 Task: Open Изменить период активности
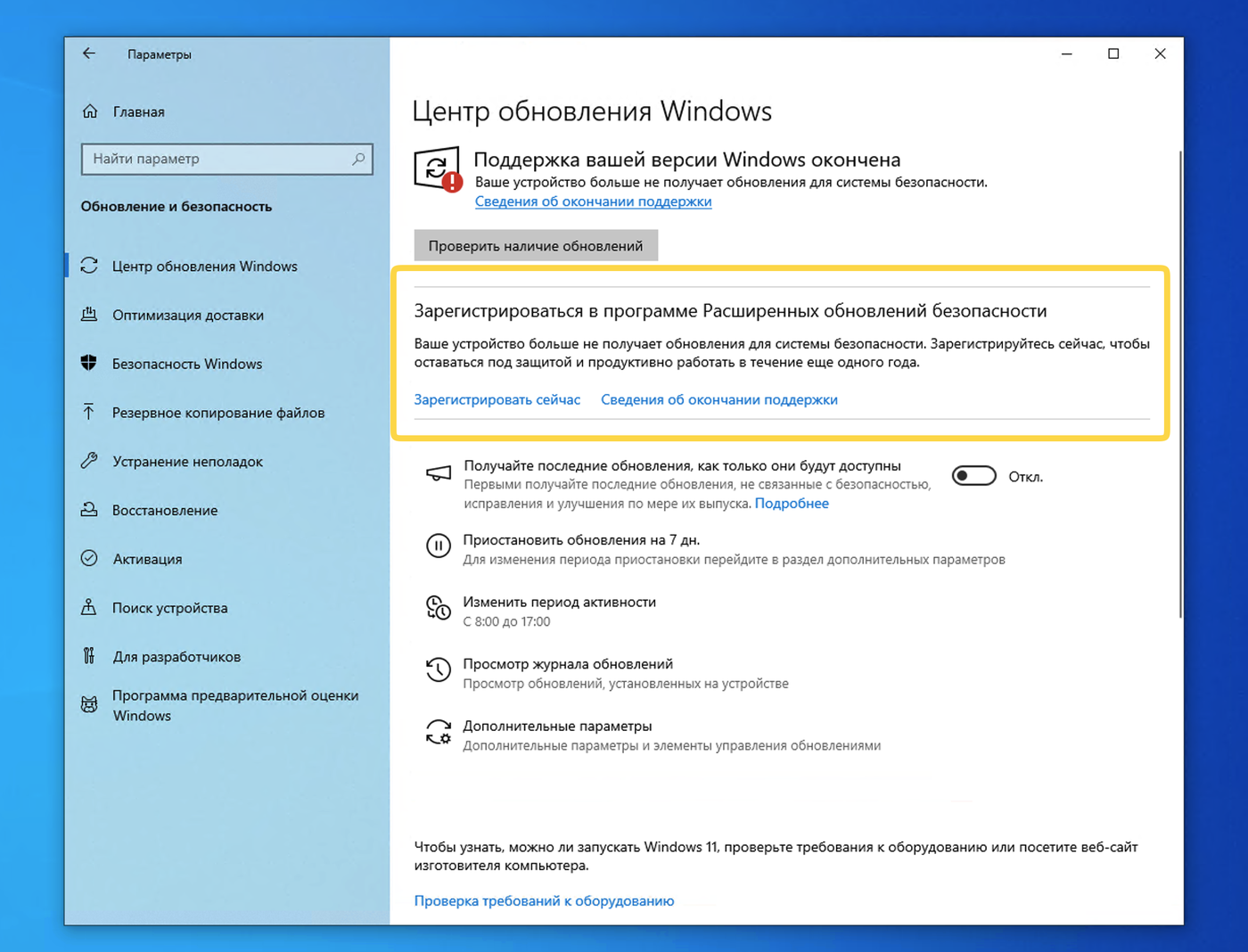coord(559,602)
